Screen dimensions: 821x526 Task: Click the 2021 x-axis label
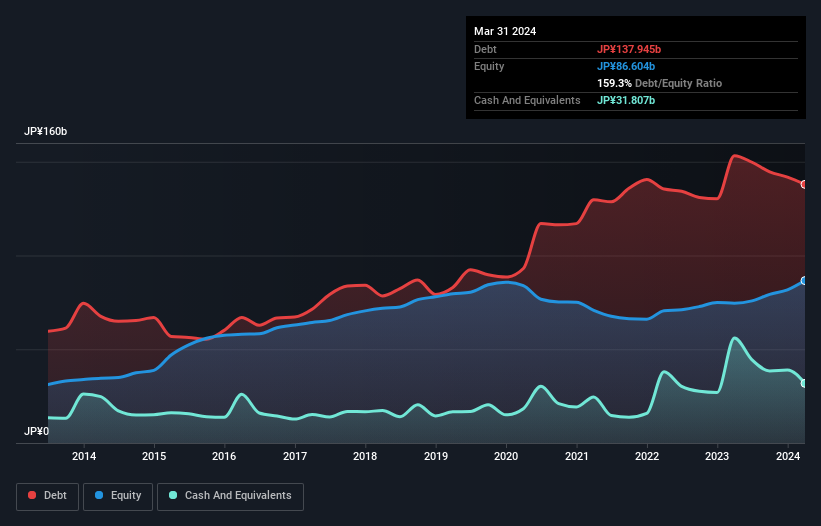point(576,456)
